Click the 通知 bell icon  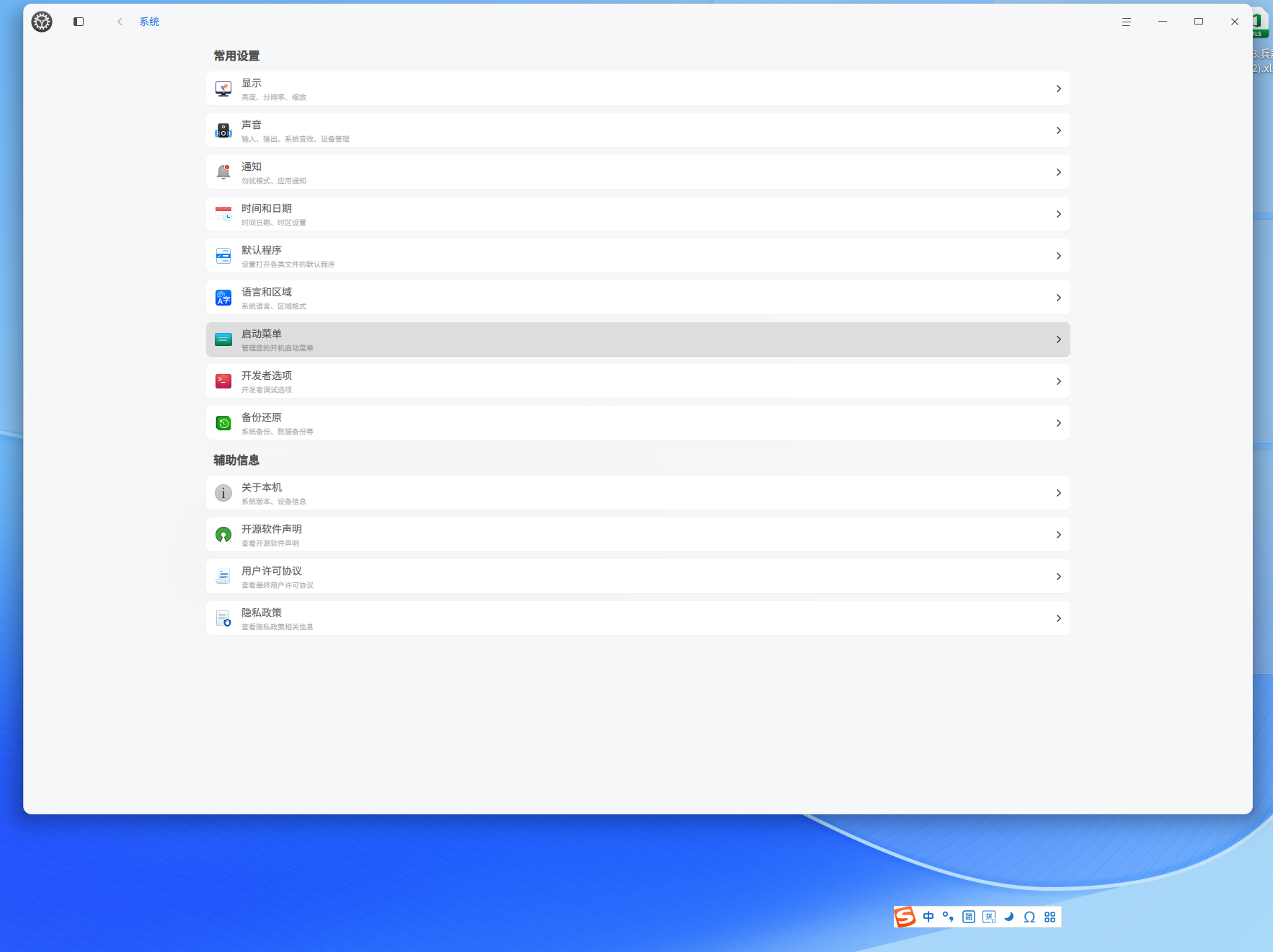pos(223,172)
